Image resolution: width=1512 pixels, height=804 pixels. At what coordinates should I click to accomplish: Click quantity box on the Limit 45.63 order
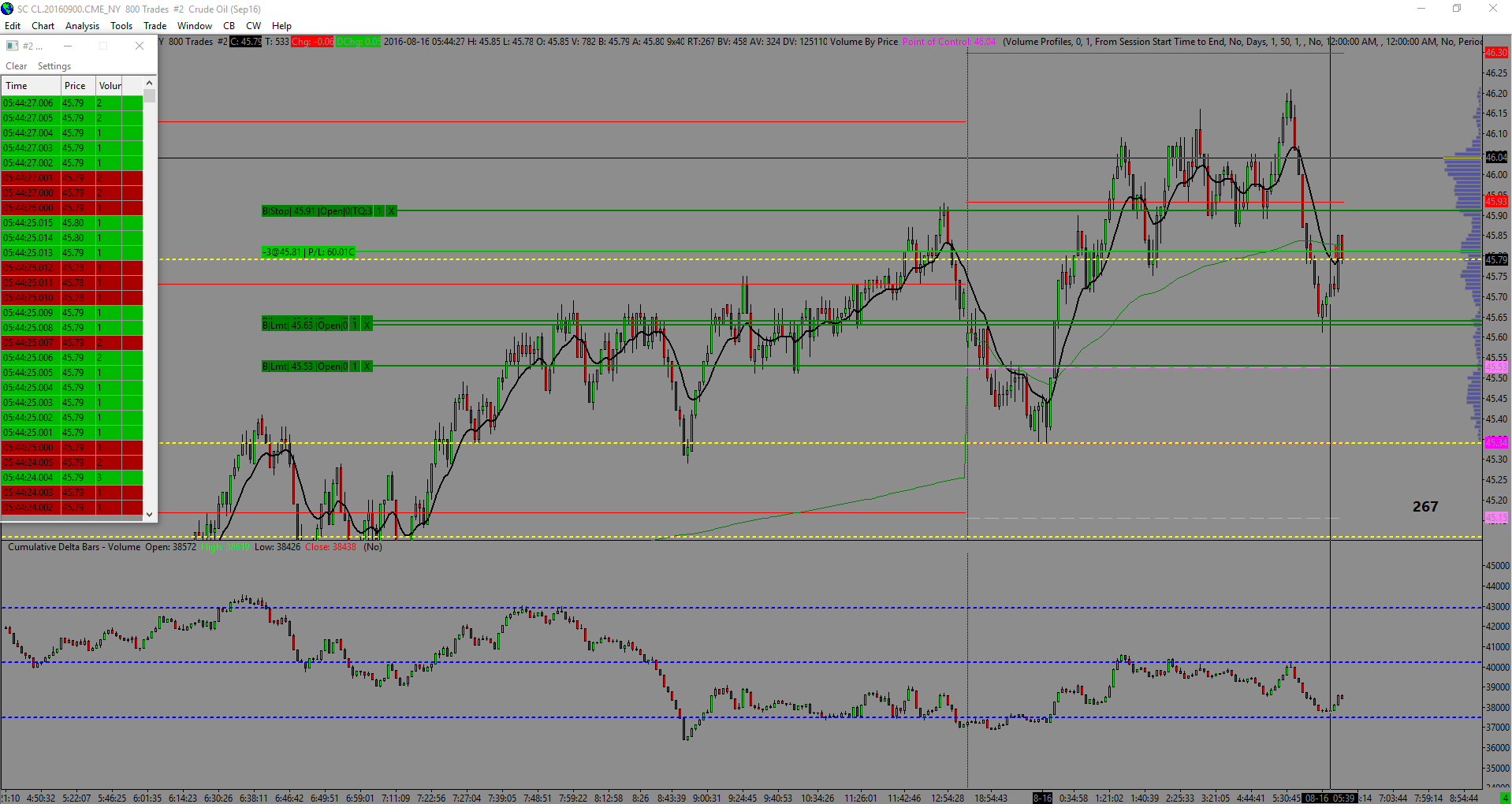coord(355,325)
